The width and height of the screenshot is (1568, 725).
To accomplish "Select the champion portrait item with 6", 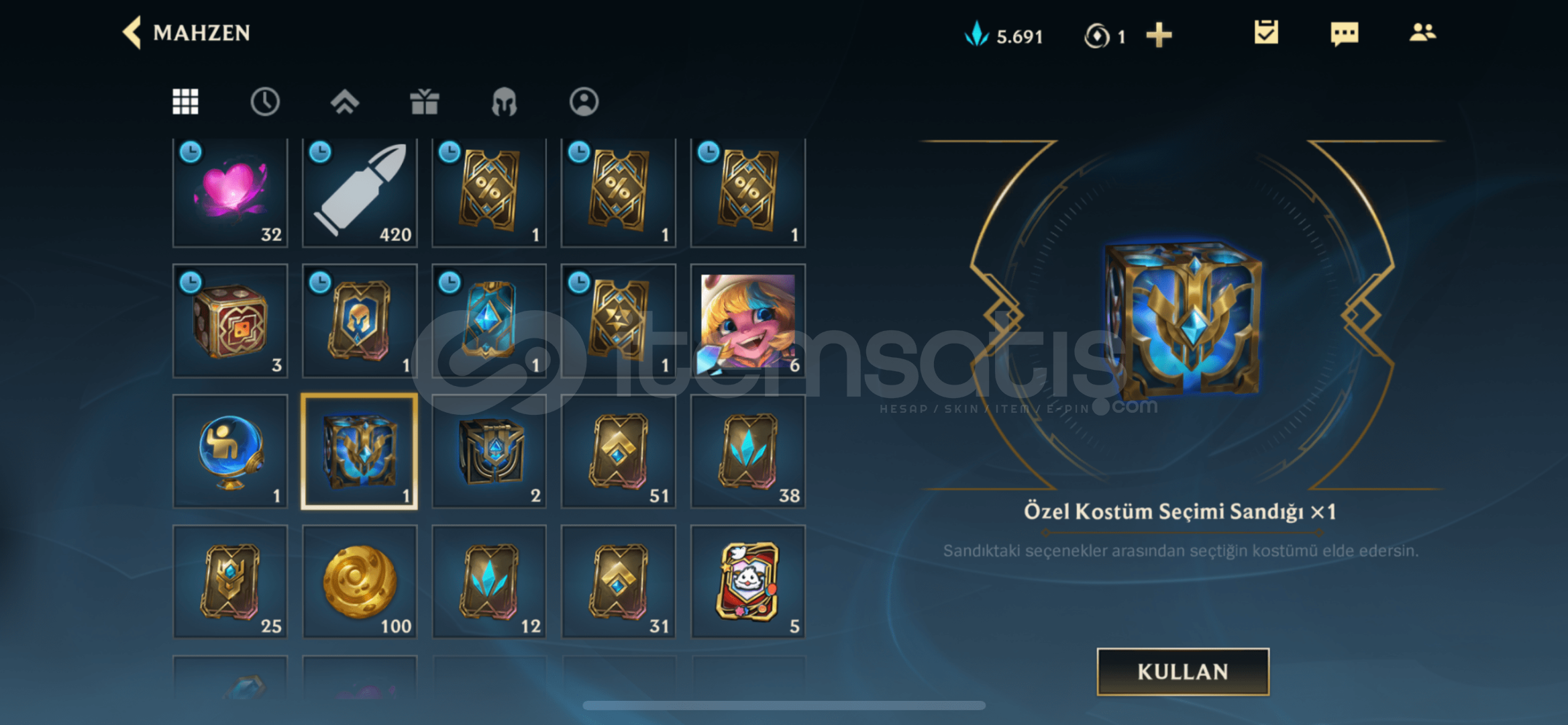I will (x=748, y=321).
